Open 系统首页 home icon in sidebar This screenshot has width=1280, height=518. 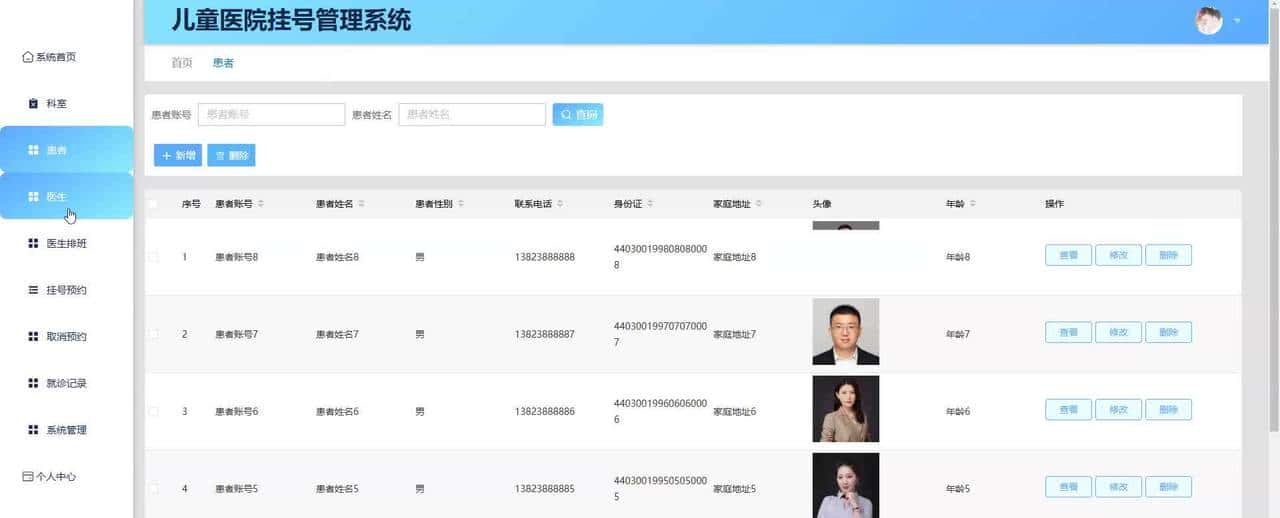click(28, 57)
